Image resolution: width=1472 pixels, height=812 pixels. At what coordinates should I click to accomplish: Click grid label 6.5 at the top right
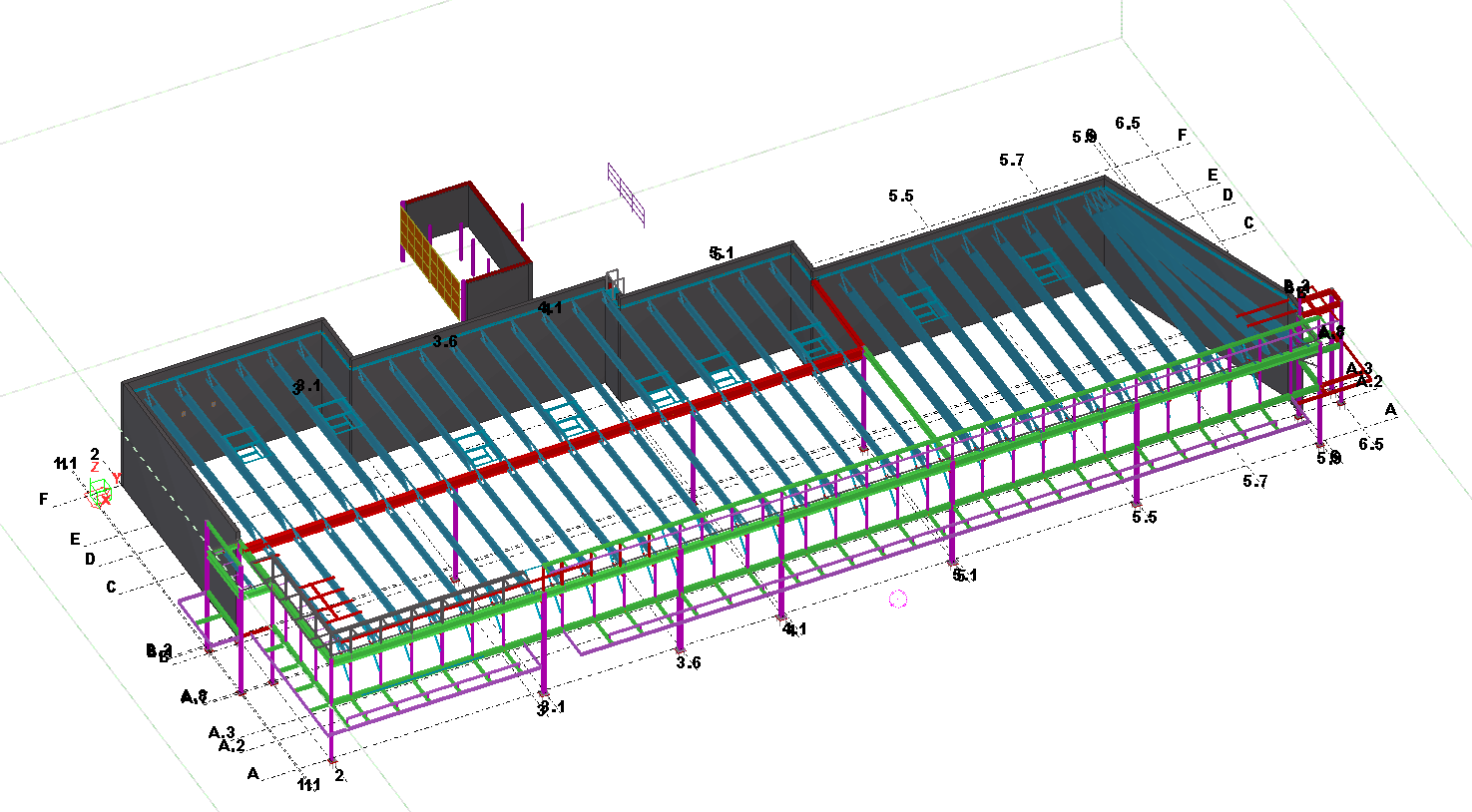click(1128, 124)
